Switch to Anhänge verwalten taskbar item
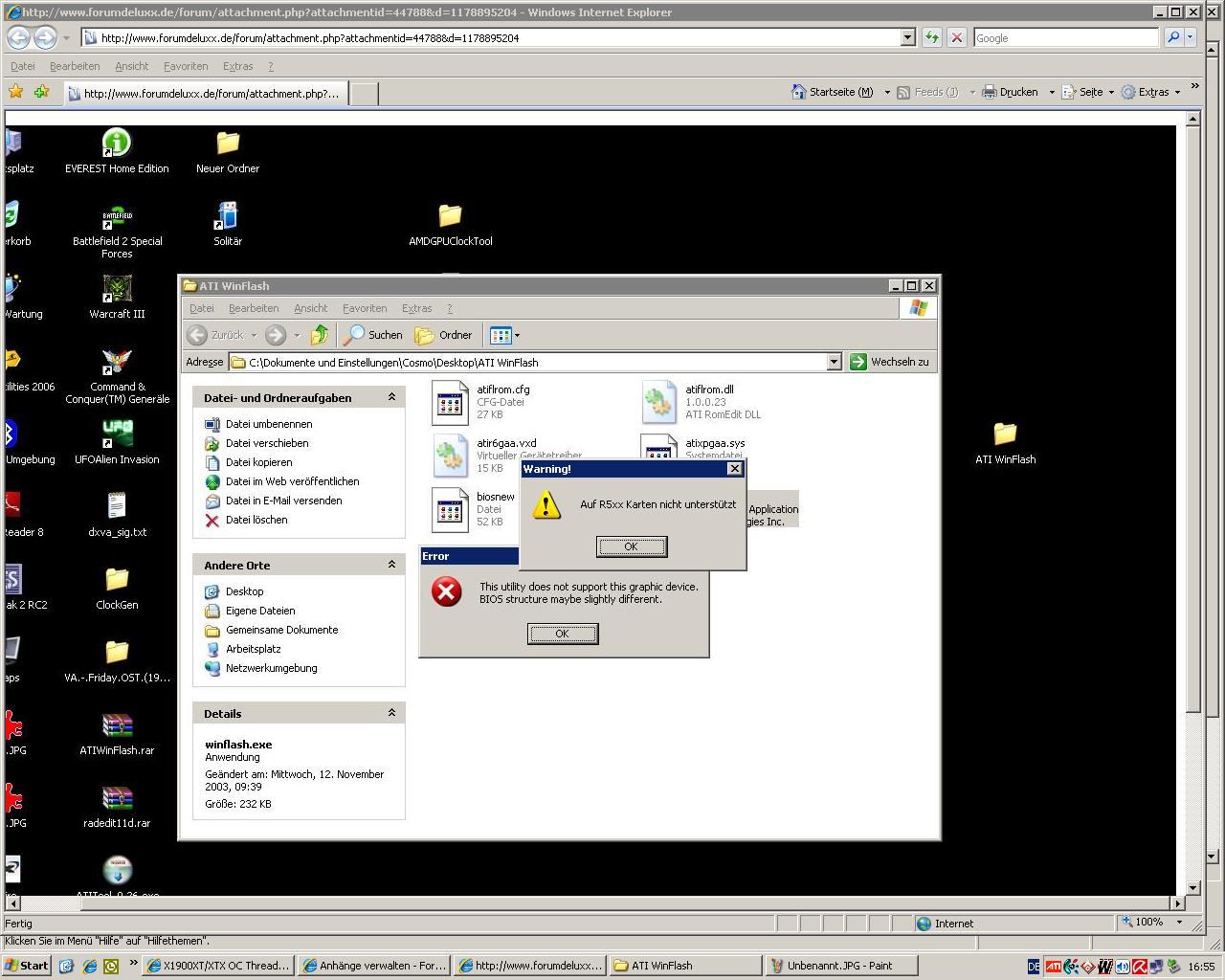Viewport: 1225px width, 980px height. (373, 966)
